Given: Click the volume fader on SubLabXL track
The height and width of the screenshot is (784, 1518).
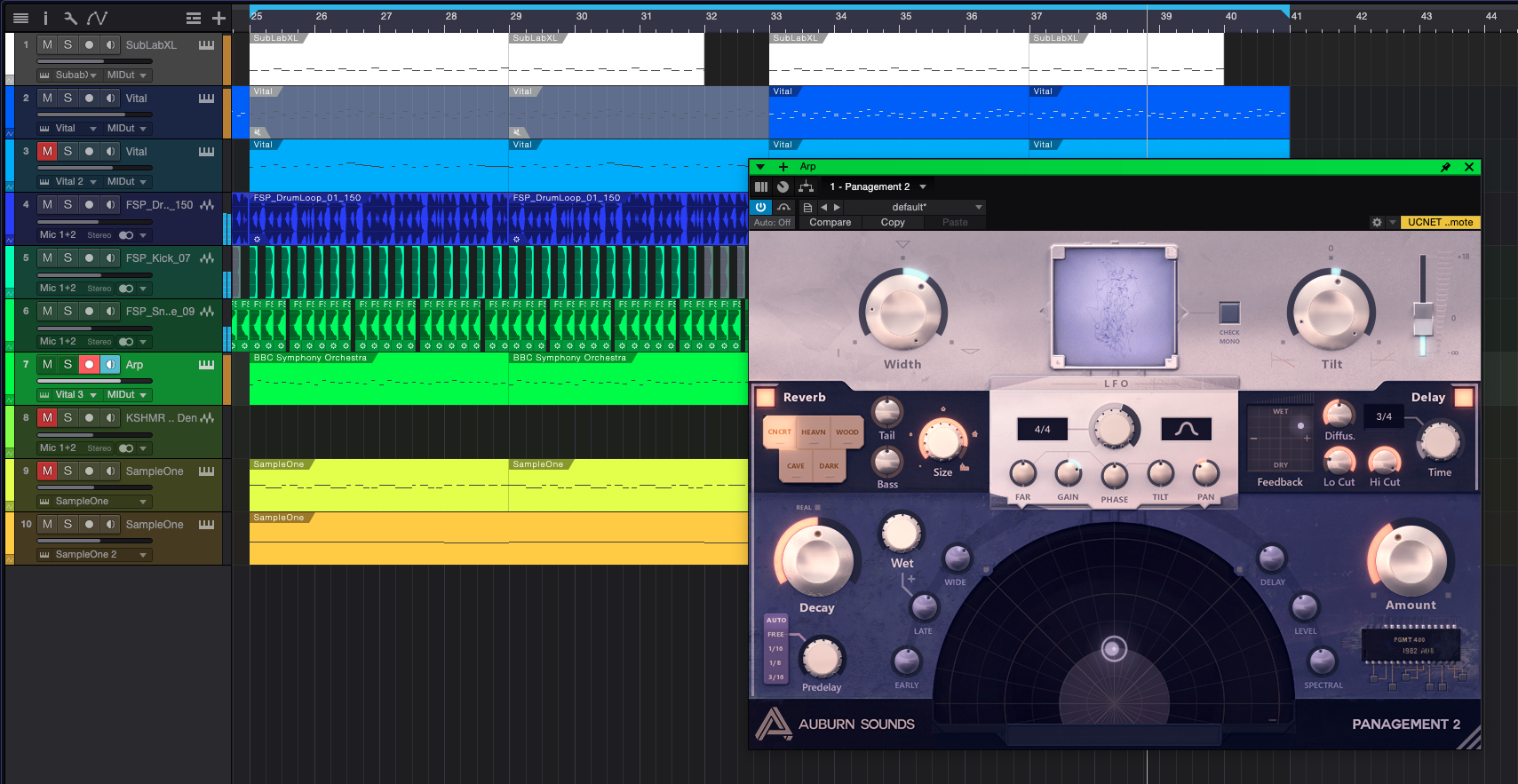Looking at the screenshot, I should point(94,61).
